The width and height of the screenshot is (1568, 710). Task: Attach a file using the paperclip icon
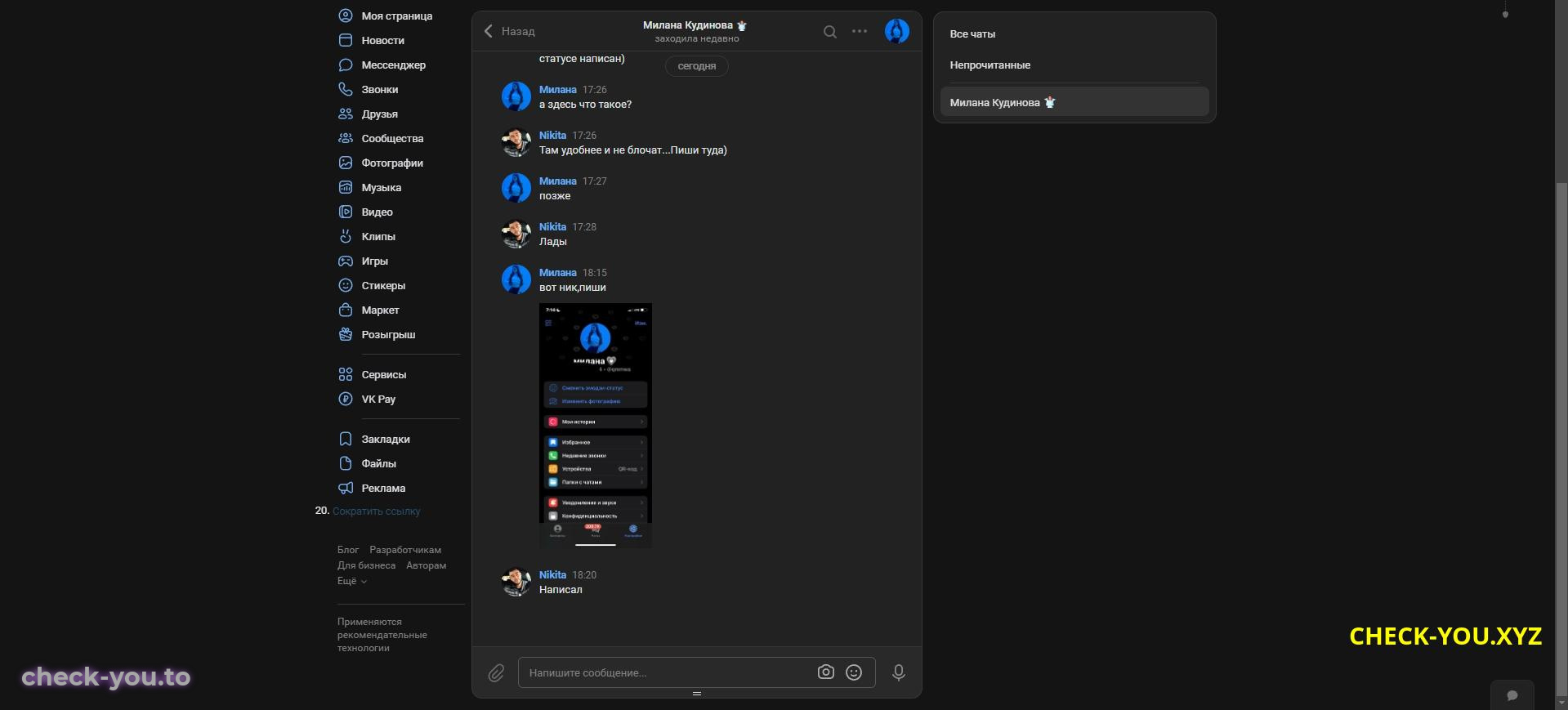coord(496,672)
